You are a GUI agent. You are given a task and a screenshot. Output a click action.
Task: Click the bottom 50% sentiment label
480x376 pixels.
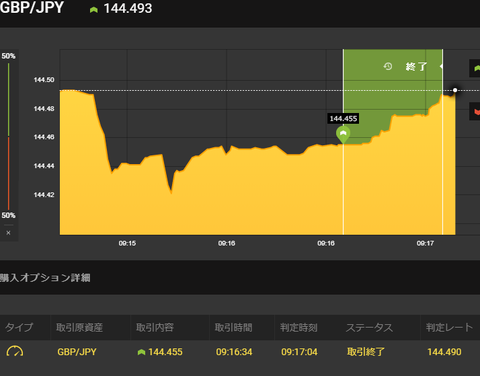click(x=8, y=215)
